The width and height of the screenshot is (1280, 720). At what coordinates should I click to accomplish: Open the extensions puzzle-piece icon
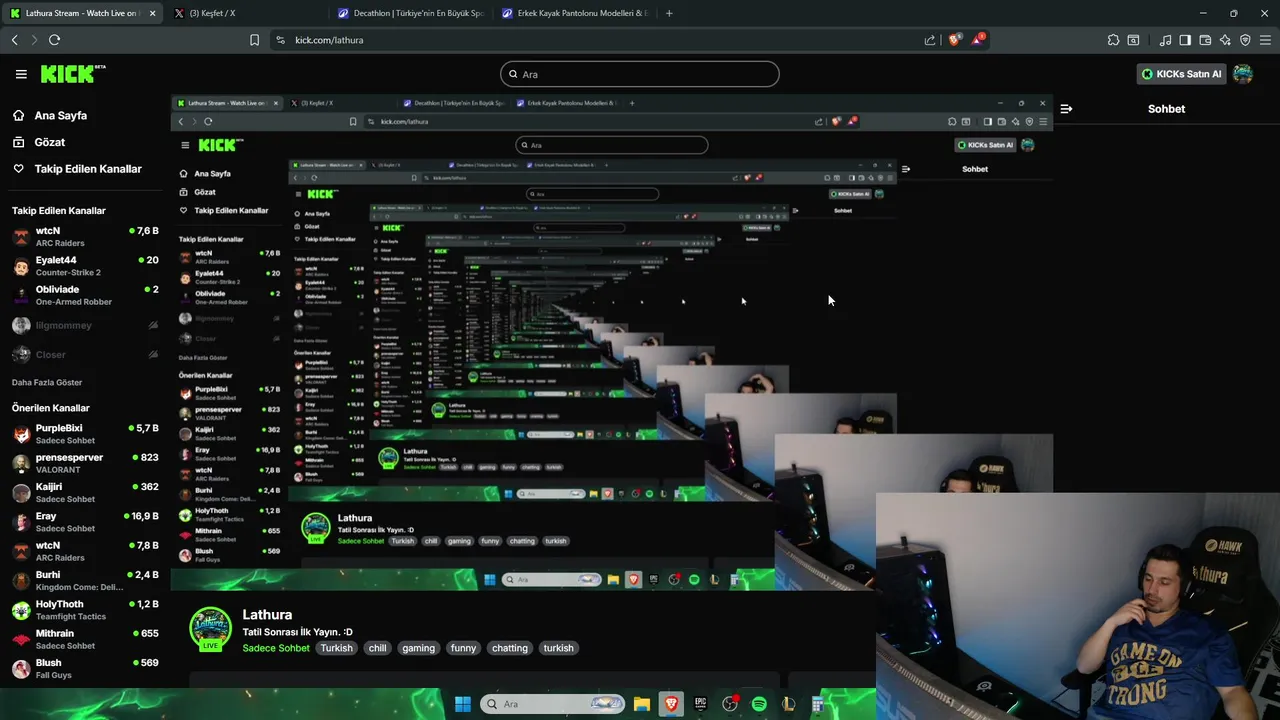coord(1113,40)
